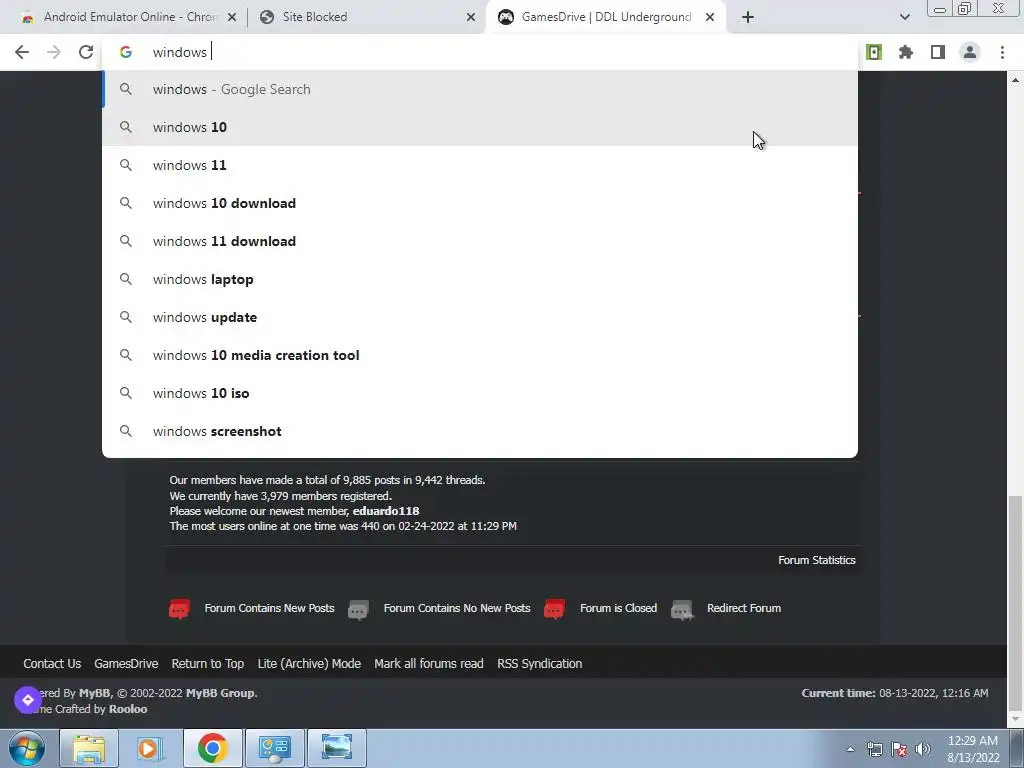Open Windows Explorer from the taskbar
1024x768 pixels.
(89, 748)
